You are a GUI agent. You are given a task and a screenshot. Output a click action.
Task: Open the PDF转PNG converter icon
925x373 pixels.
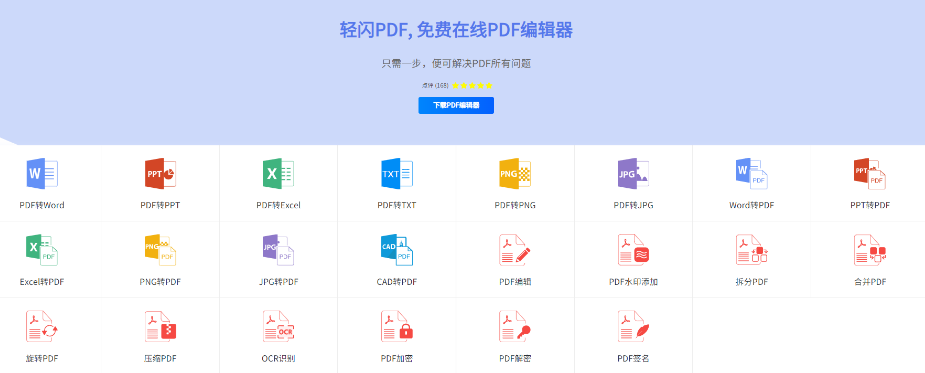pos(515,174)
